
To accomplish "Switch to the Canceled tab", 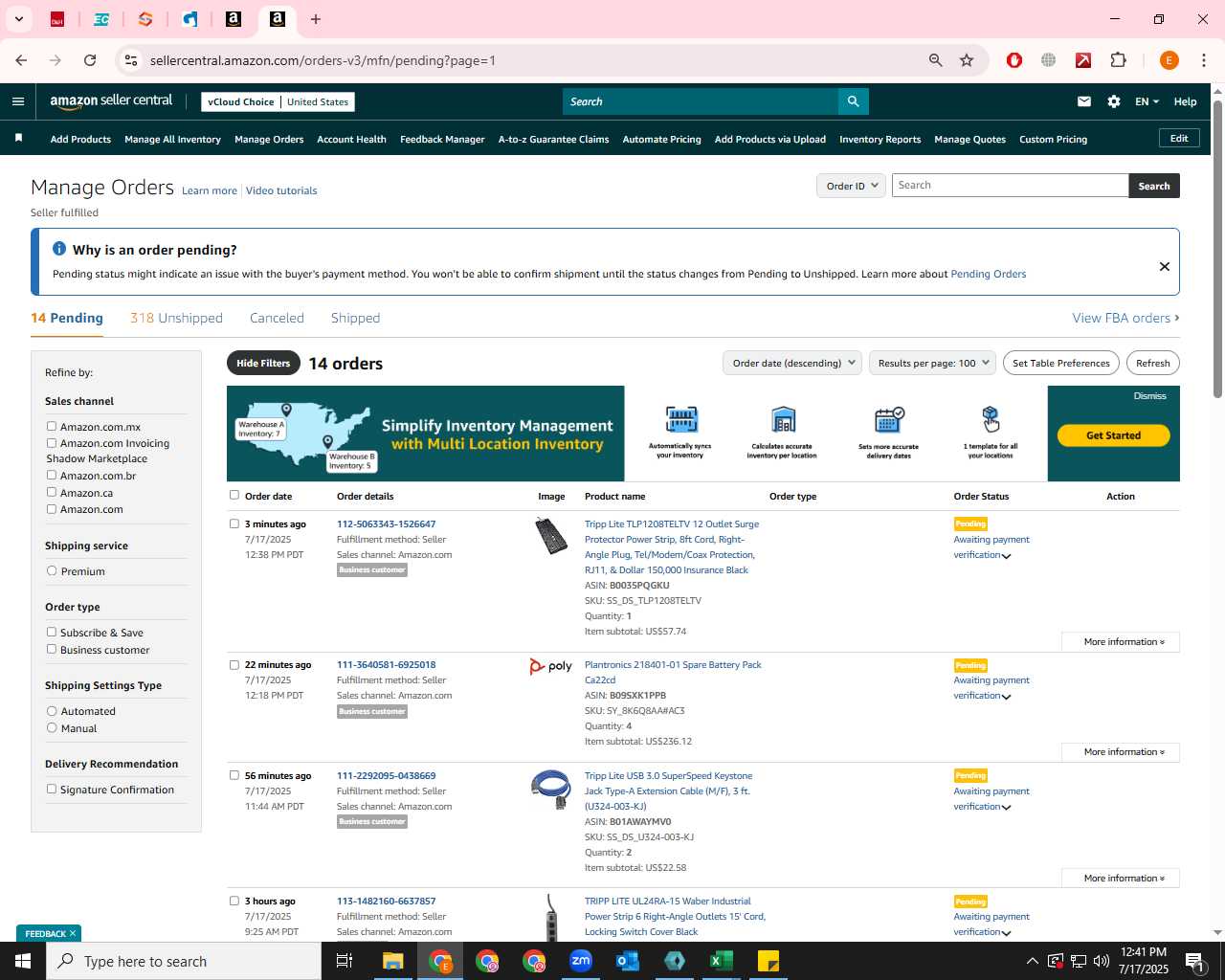I will point(277,318).
